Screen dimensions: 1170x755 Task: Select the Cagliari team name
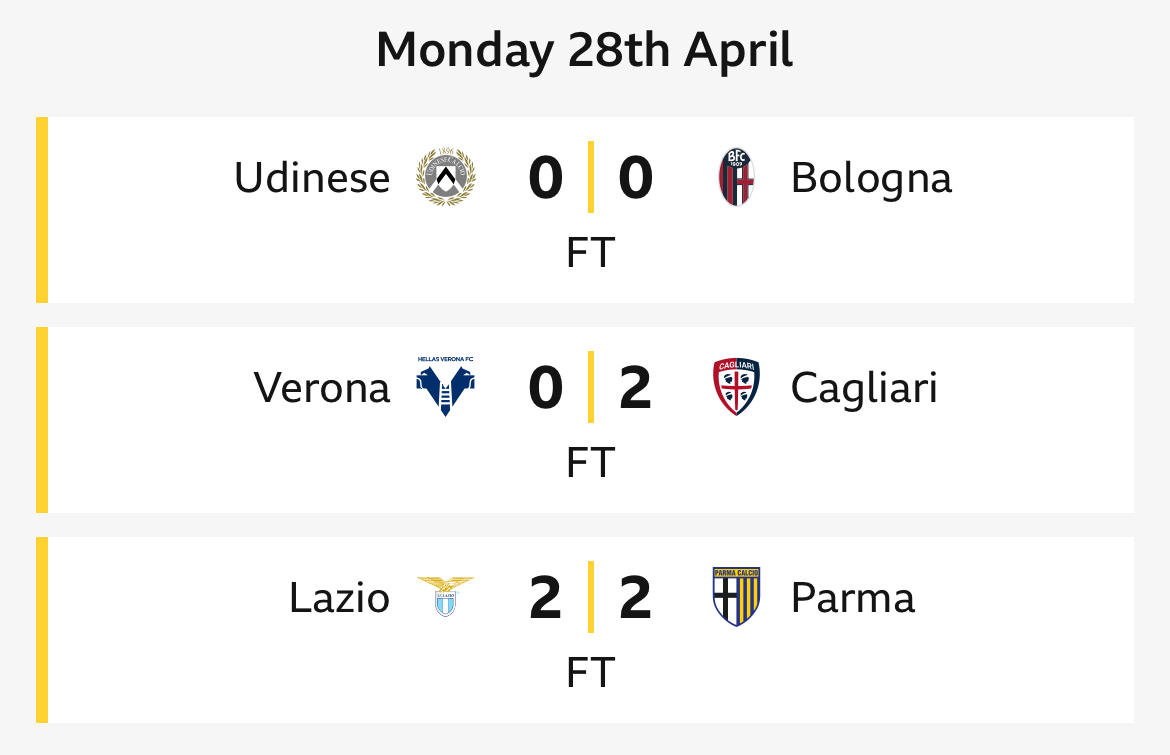864,389
